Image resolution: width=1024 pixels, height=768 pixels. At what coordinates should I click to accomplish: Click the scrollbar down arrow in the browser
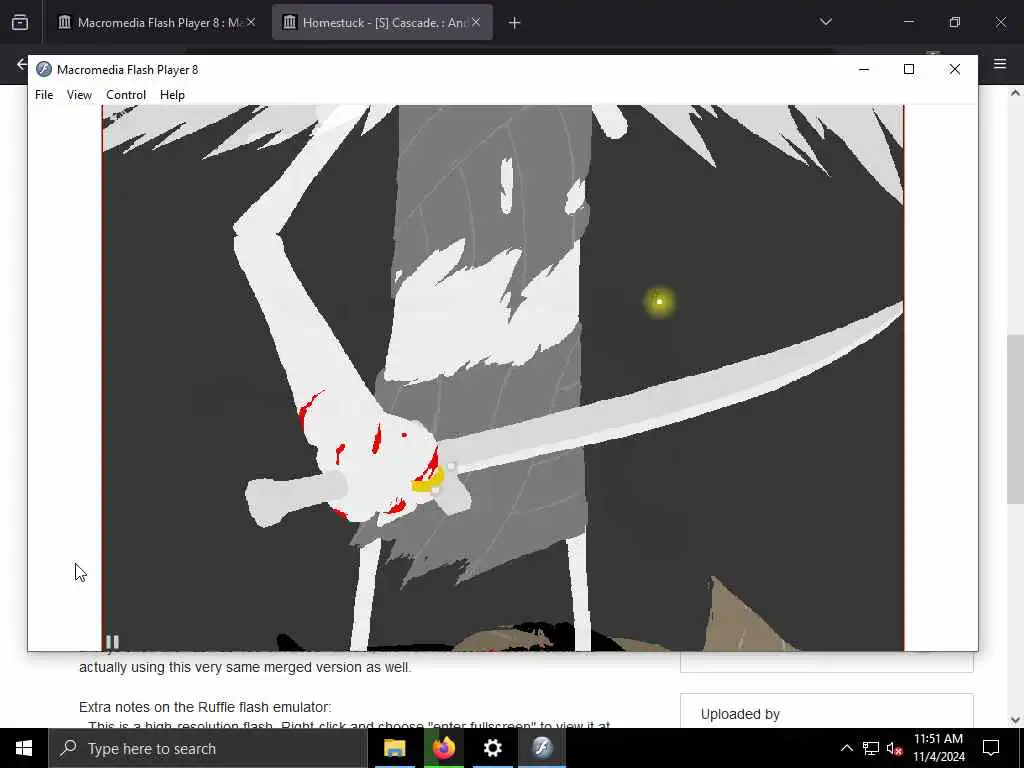click(x=1015, y=720)
